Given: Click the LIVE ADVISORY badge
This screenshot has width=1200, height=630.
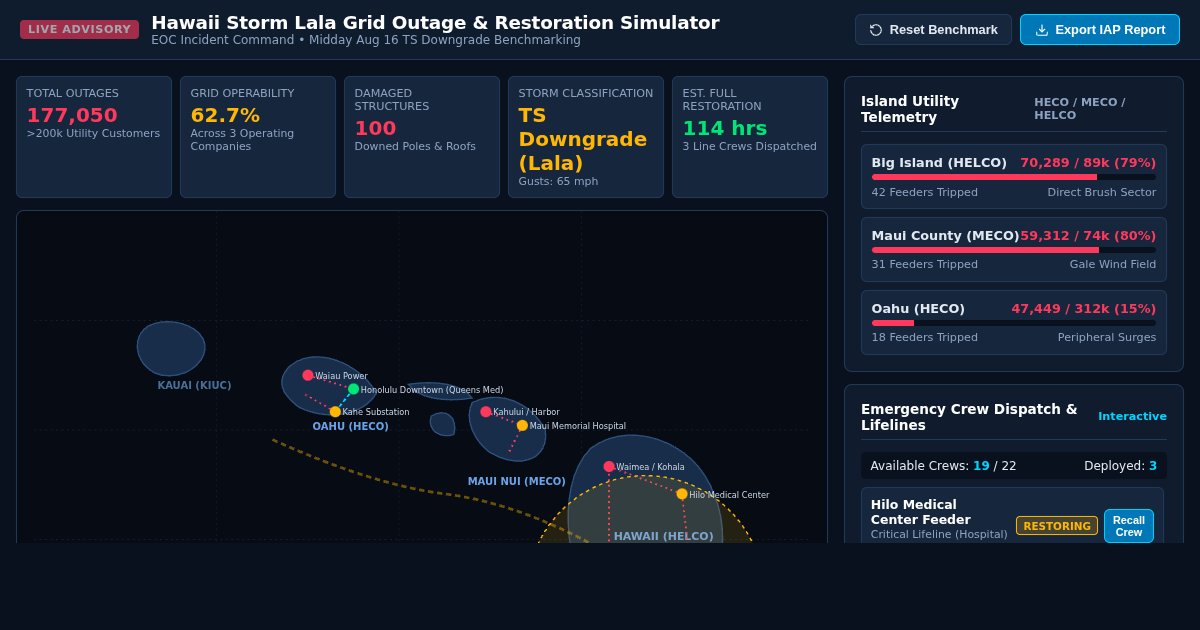Looking at the screenshot, I should point(79,29).
